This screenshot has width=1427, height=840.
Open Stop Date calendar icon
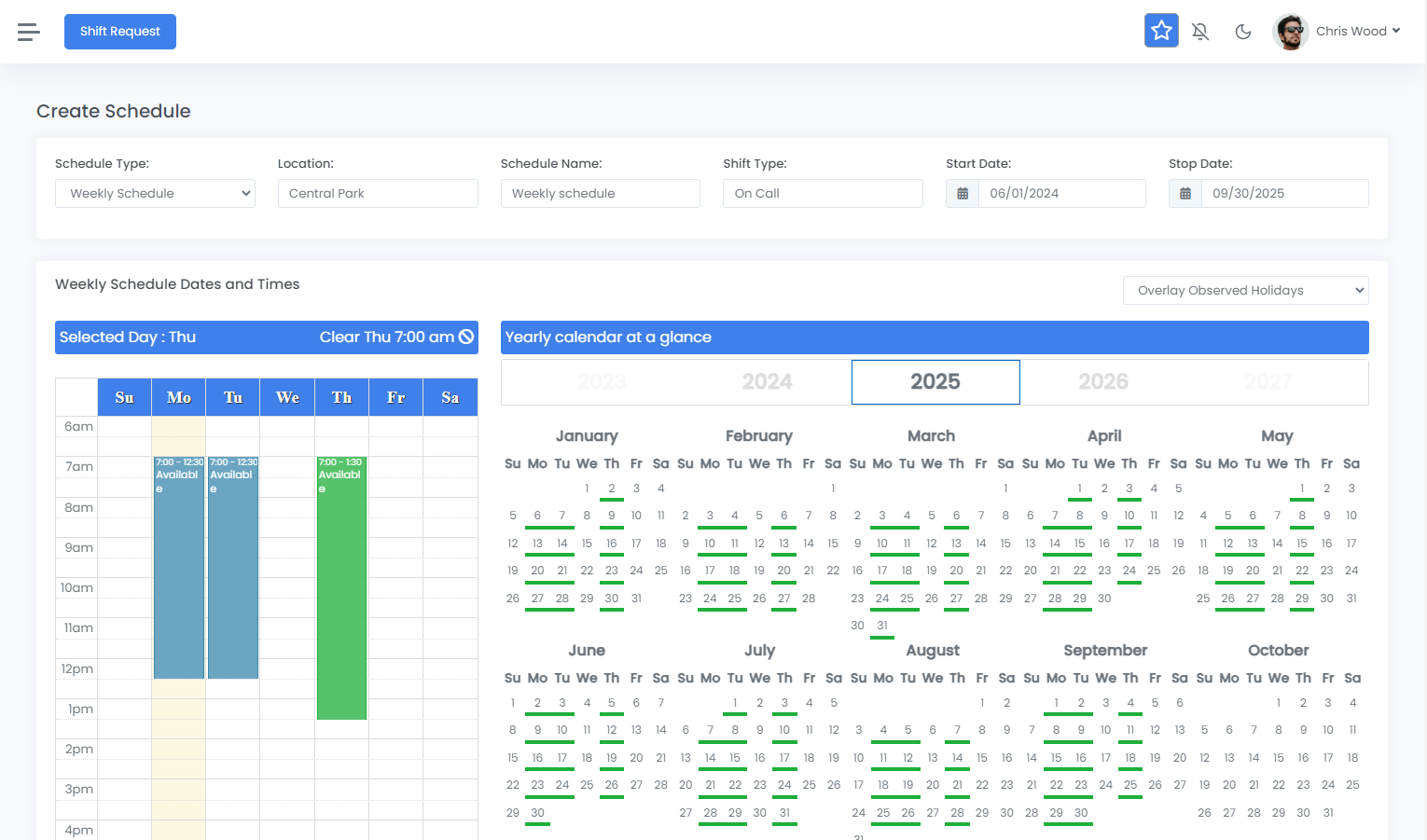click(1185, 194)
